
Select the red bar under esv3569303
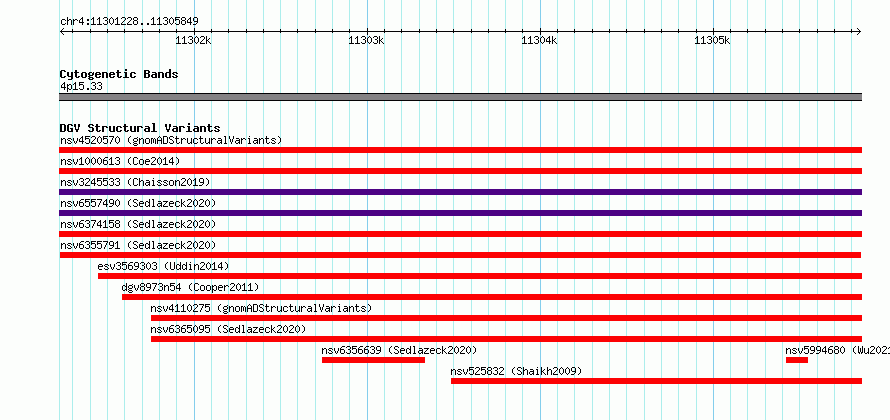pos(480,276)
